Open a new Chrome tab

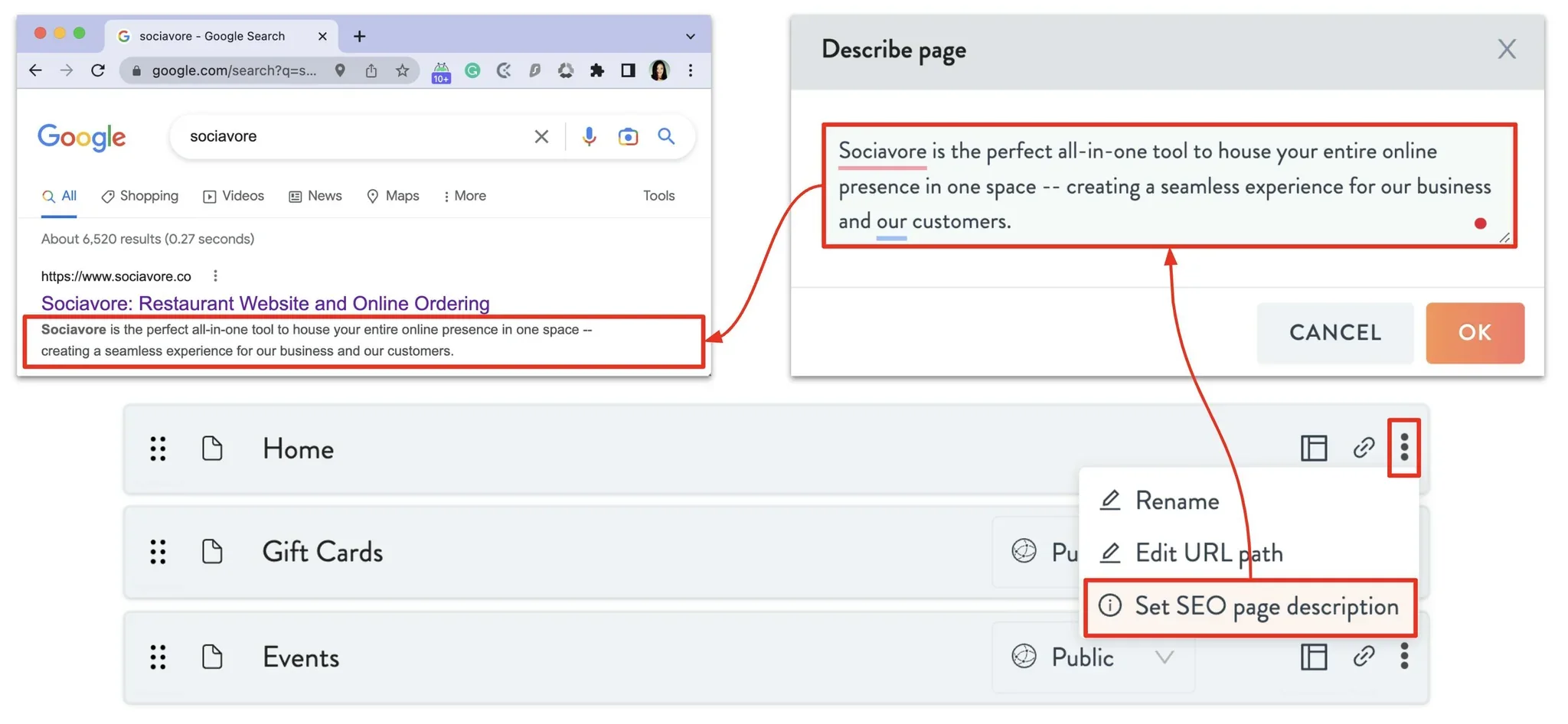pos(359,36)
